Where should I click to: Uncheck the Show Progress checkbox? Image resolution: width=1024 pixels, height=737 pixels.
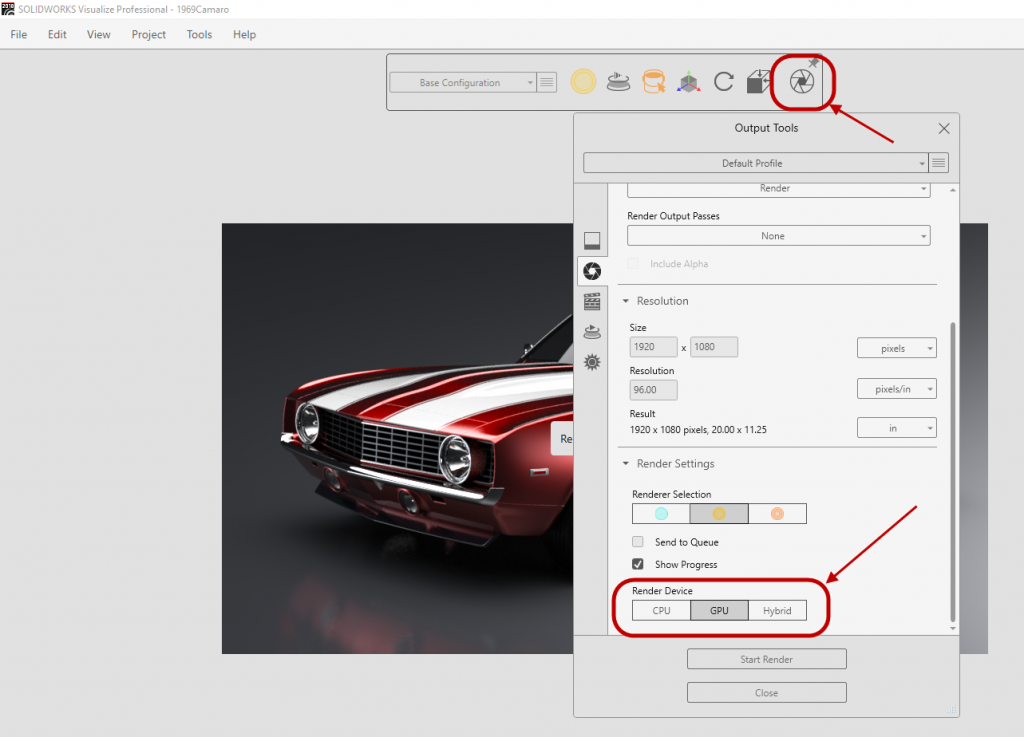pos(638,565)
